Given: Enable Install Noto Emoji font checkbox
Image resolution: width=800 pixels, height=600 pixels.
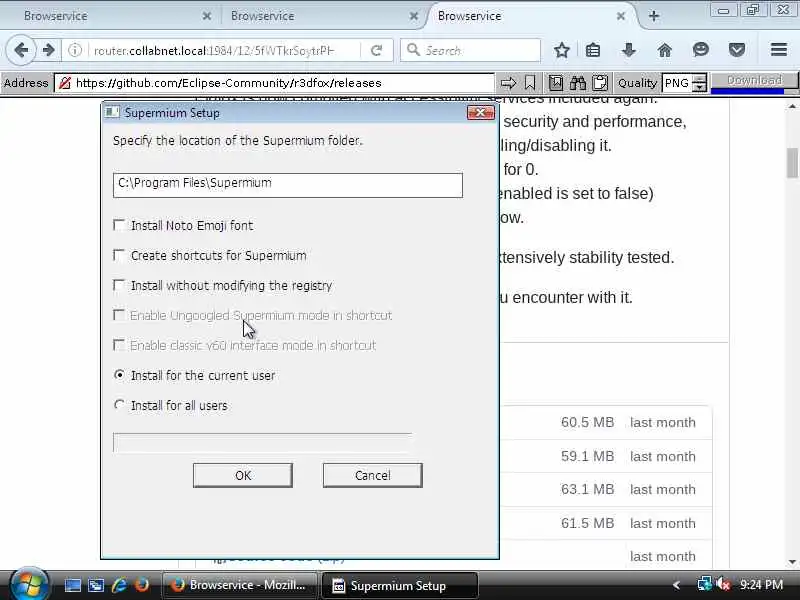Looking at the screenshot, I should 119,225.
